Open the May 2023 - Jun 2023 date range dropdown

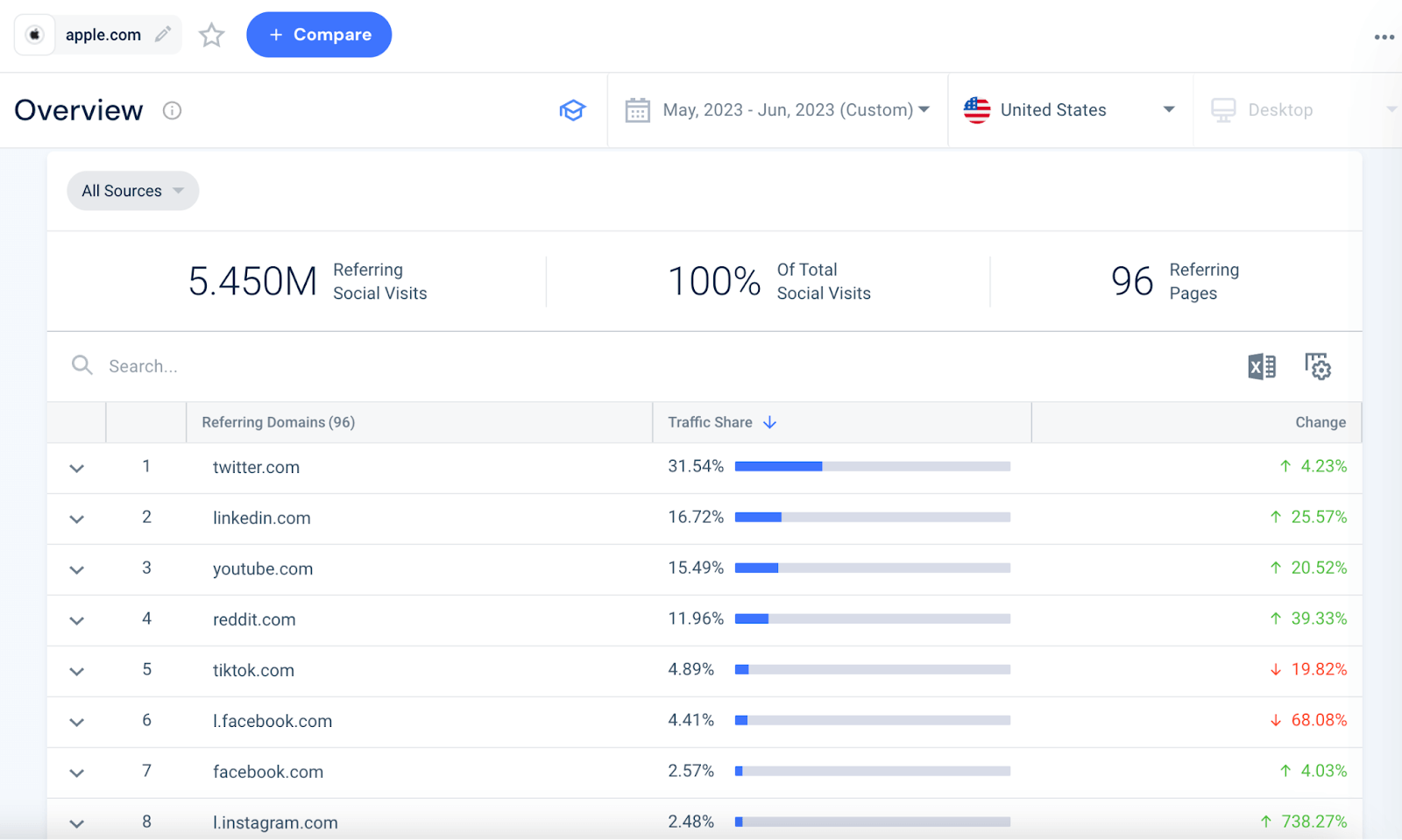(x=777, y=110)
